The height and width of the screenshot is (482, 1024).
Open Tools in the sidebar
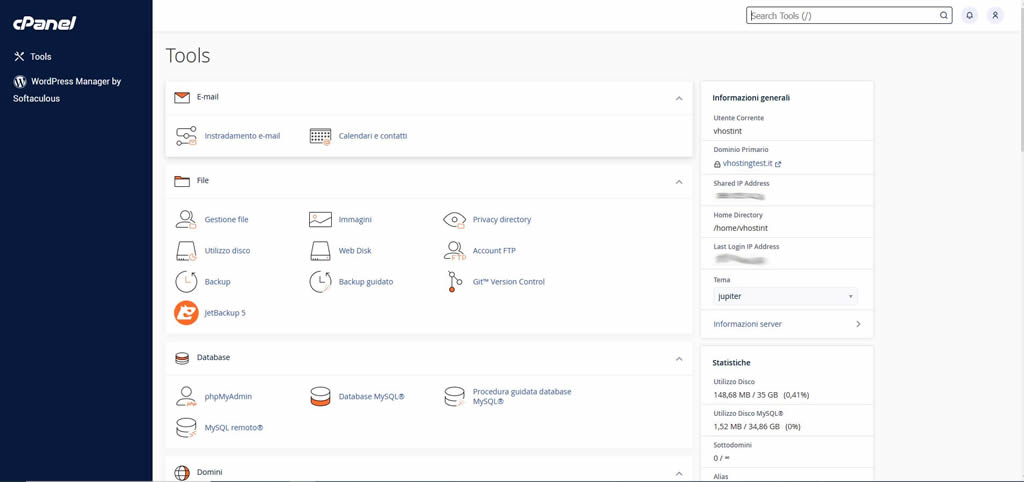click(40, 57)
